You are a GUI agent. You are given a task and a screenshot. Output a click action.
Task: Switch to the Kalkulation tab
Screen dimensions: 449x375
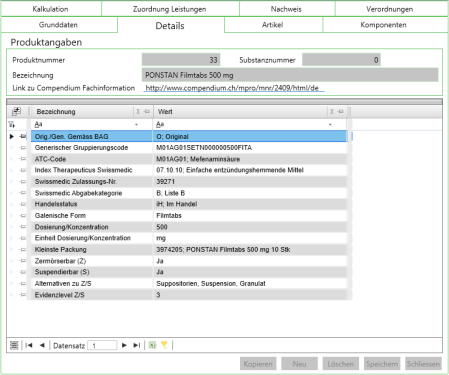pyautogui.click(x=51, y=9)
